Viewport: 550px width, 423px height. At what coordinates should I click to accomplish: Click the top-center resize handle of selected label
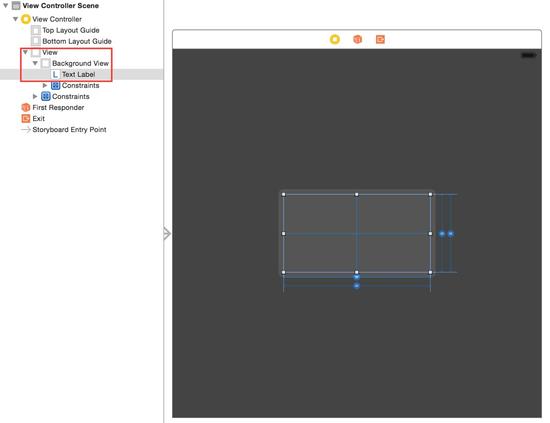[x=357, y=194]
